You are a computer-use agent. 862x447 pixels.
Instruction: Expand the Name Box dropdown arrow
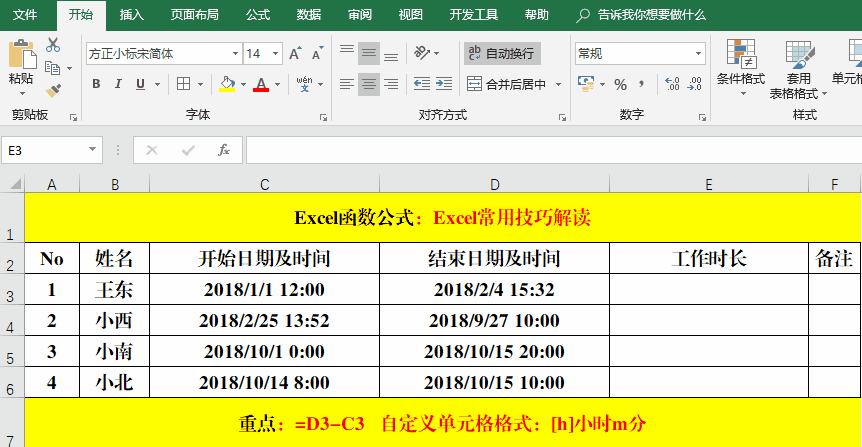click(x=92, y=150)
